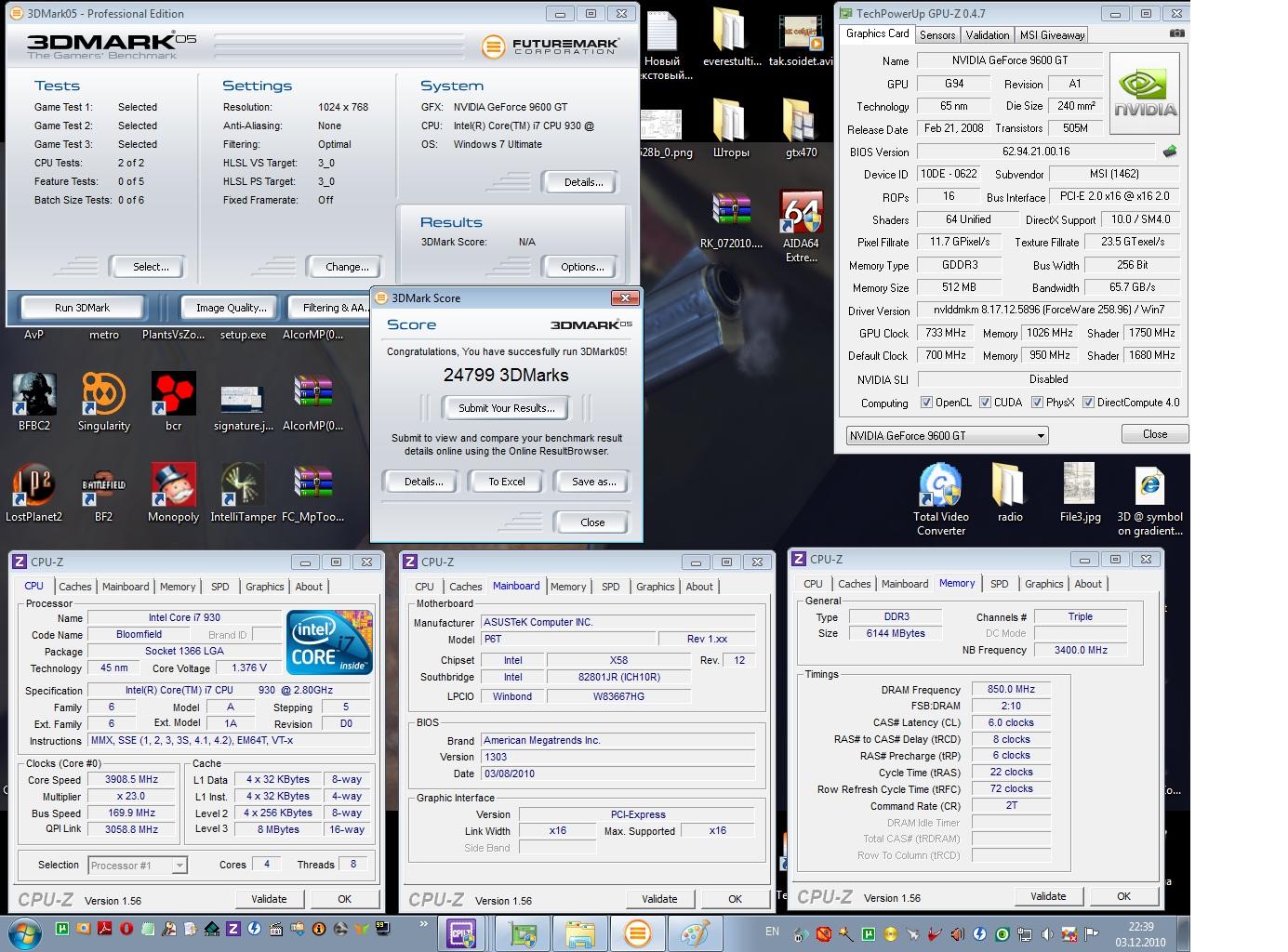This screenshot has height=952, width=1288.
Task: Click the taskbar clock showing 22:39
Action: (x=1140, y=934)
